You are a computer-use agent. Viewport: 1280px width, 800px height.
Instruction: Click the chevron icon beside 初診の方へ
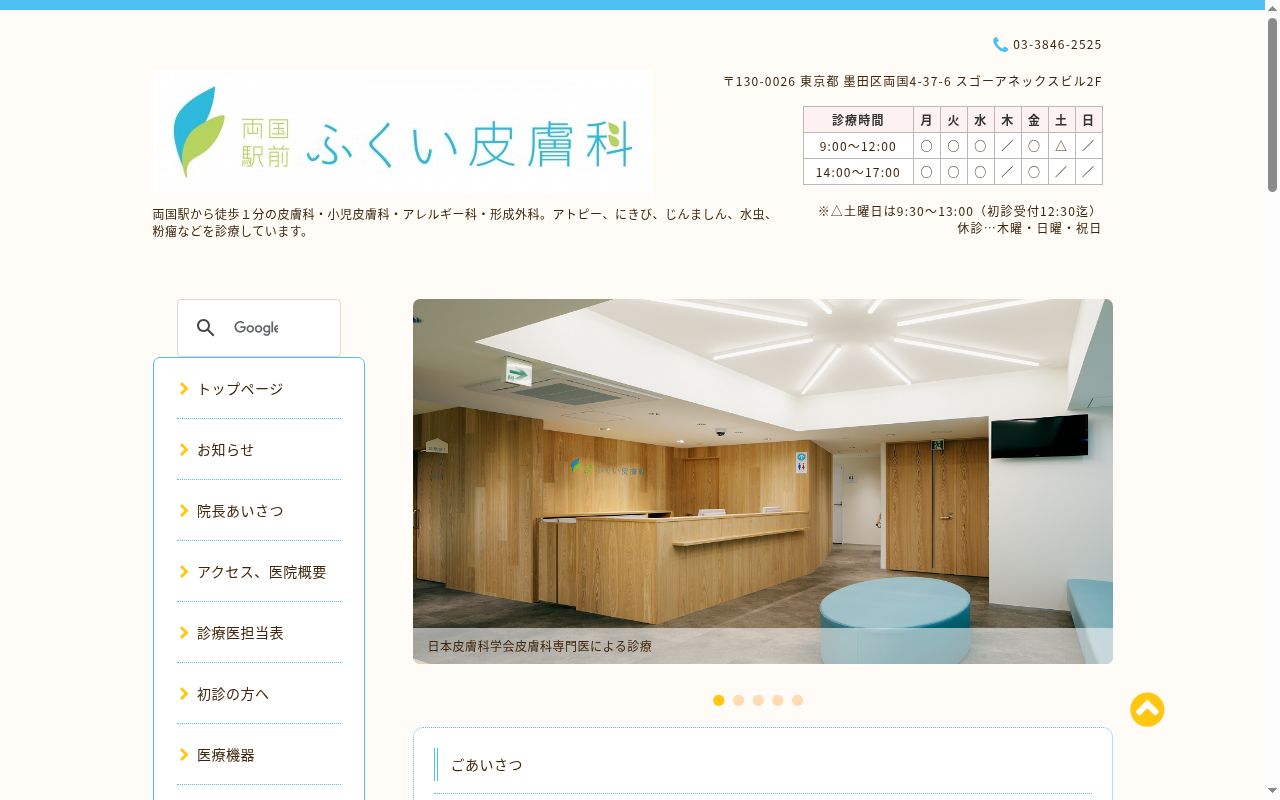click(184, 693)
